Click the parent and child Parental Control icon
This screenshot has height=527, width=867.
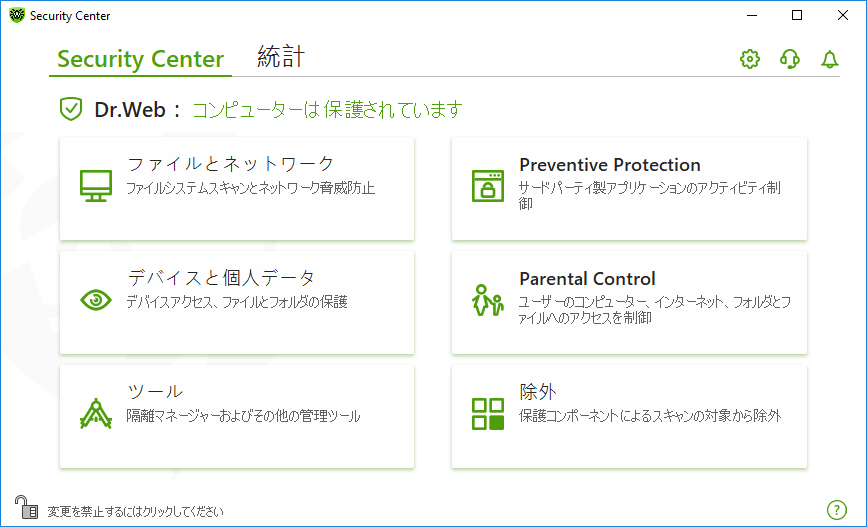tap(488, 300)
